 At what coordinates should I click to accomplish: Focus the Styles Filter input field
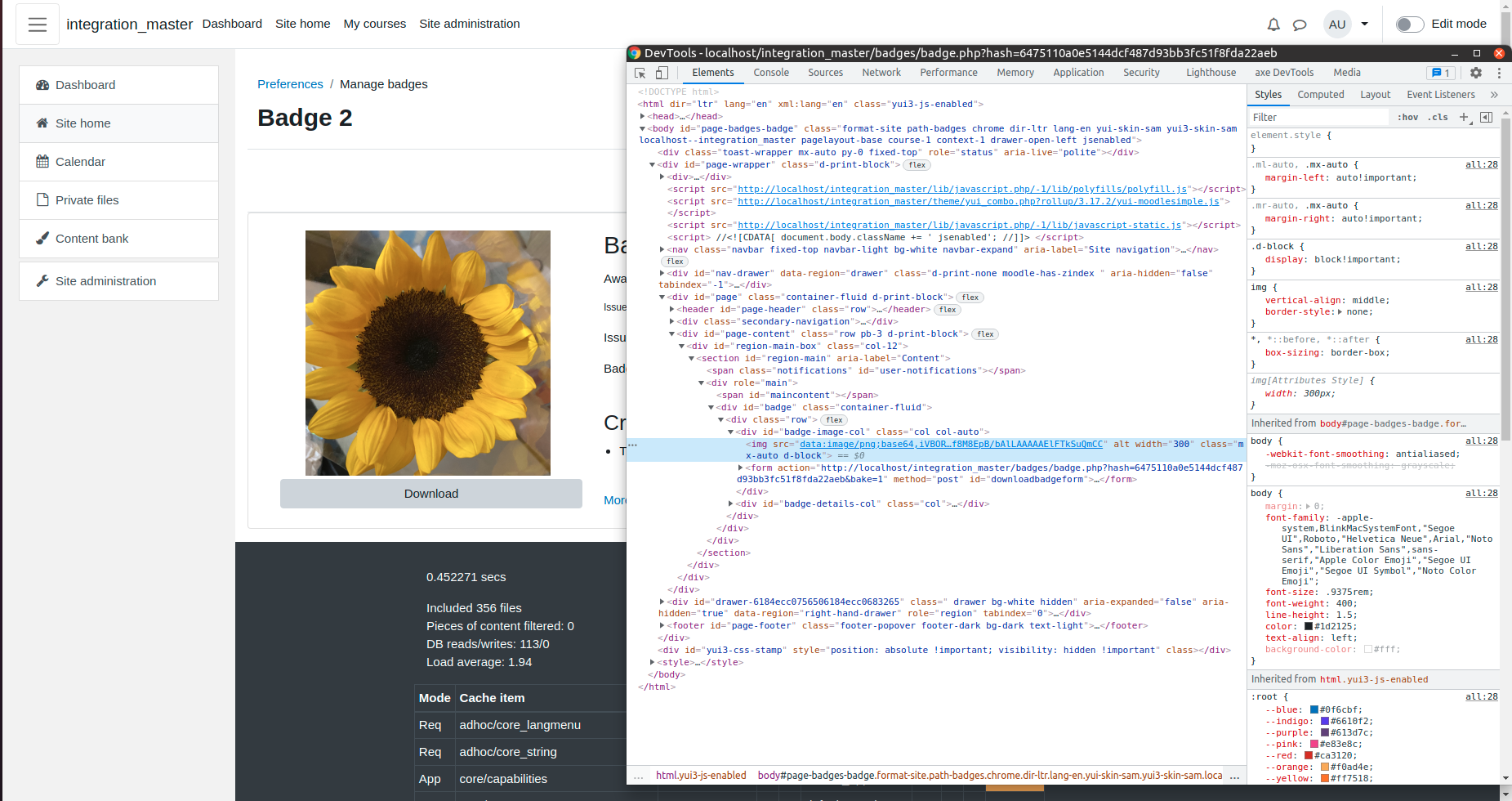1318,118
